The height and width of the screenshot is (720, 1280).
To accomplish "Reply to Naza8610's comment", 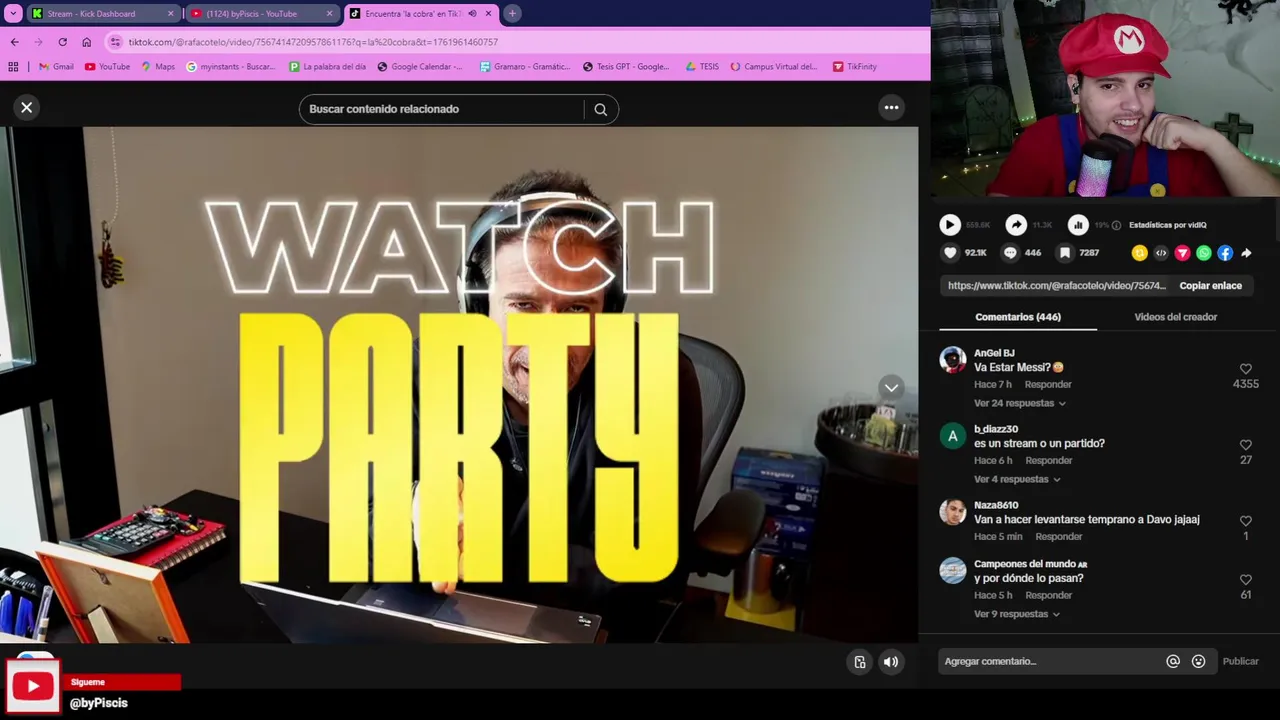I will pyautogui.click(x=1058, y=536).
